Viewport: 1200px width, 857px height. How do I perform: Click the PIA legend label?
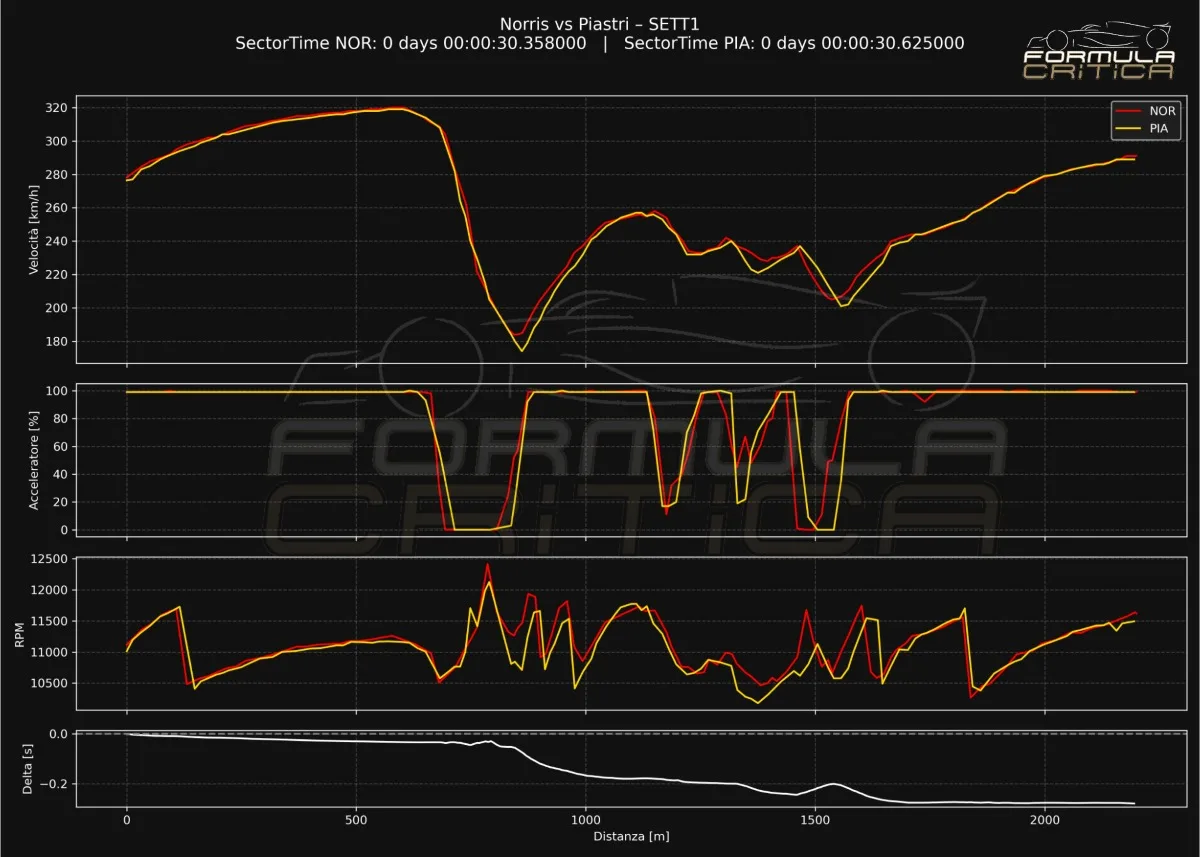click(1162, 129)
